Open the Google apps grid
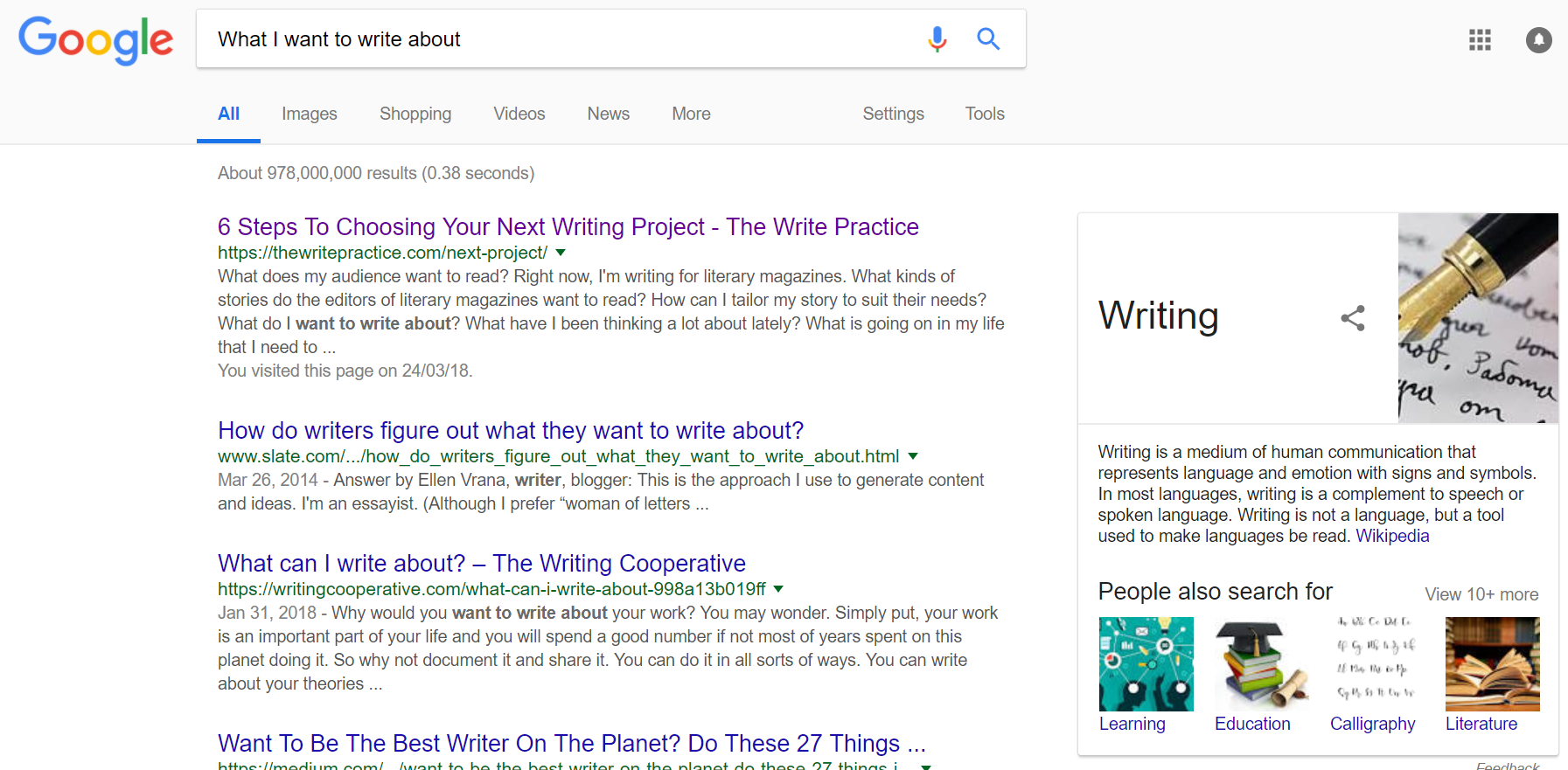1568x770 pixels. point(1480,39)
